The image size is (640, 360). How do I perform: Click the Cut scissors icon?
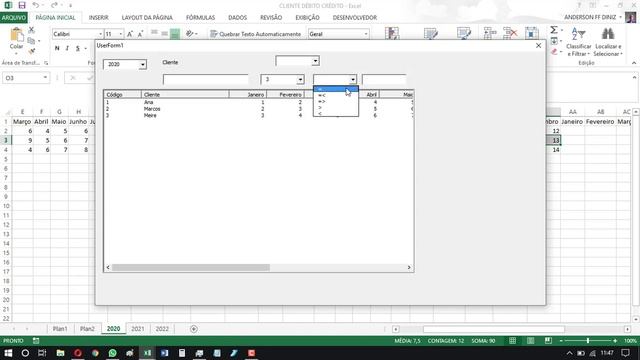31,30
